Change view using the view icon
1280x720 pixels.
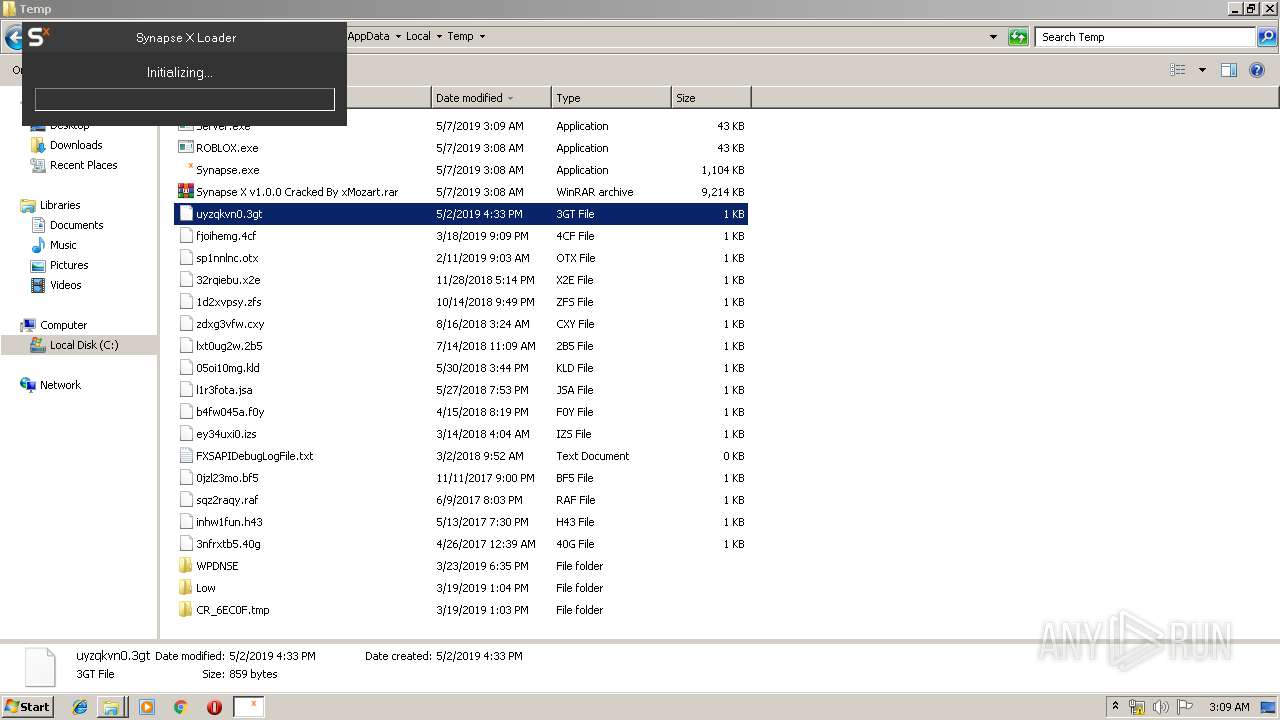pos(1178,70)
